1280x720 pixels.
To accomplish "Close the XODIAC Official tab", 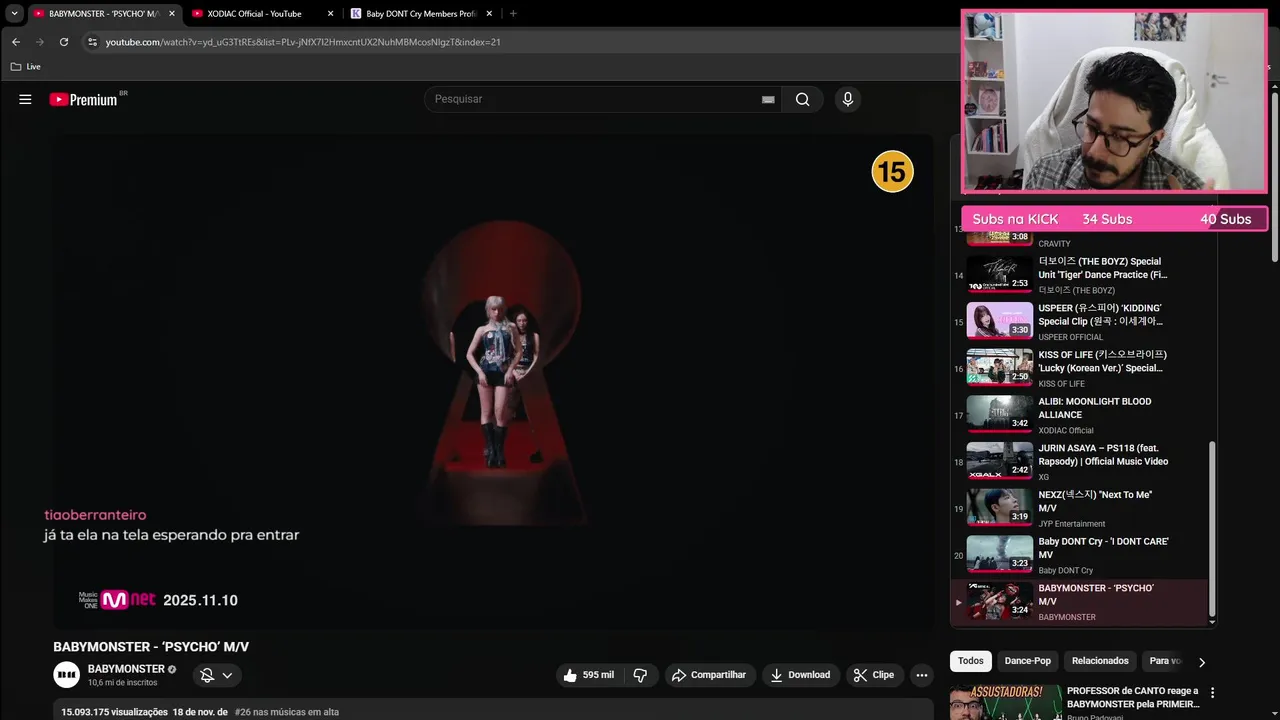I will (x=331, y=14).
